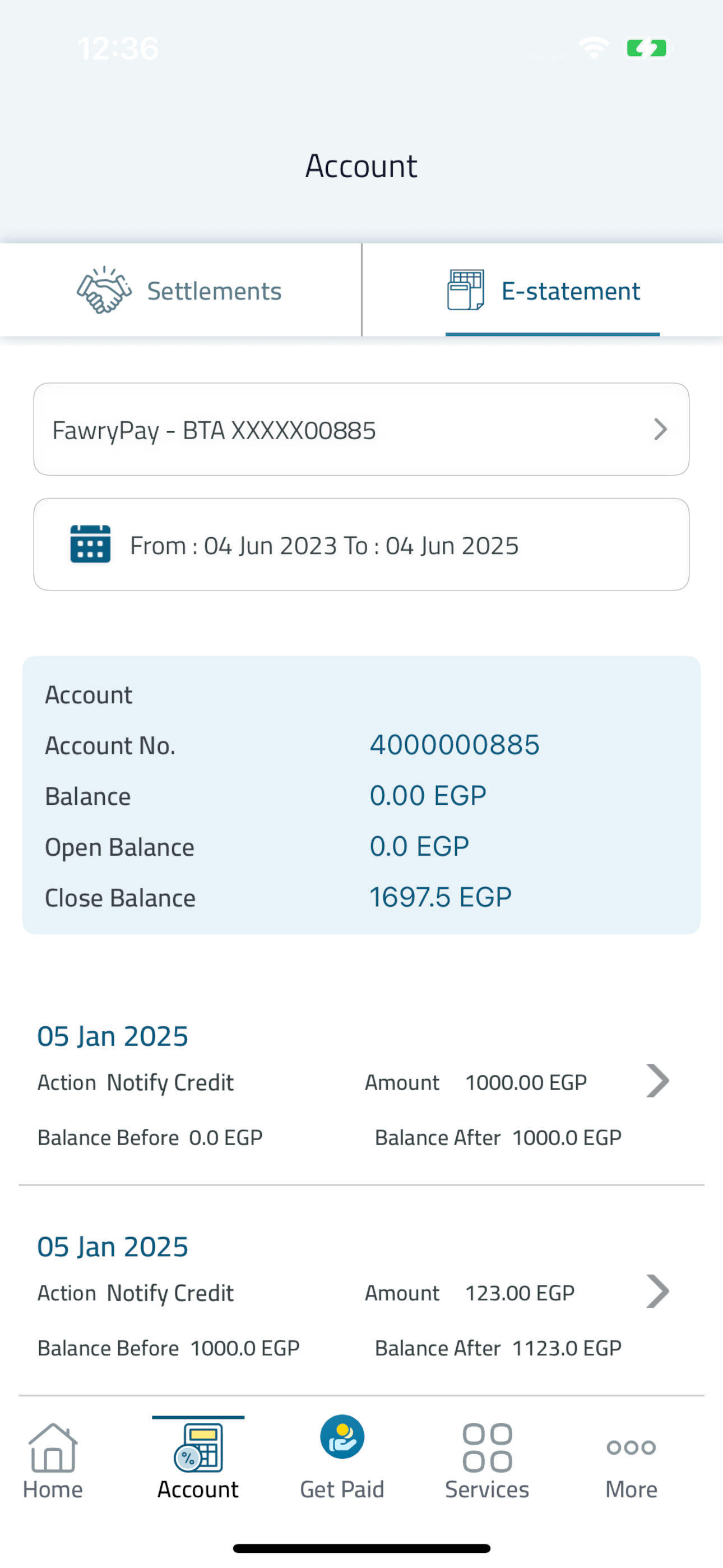Open the first 05 Jan 2025 entry

361,1085
